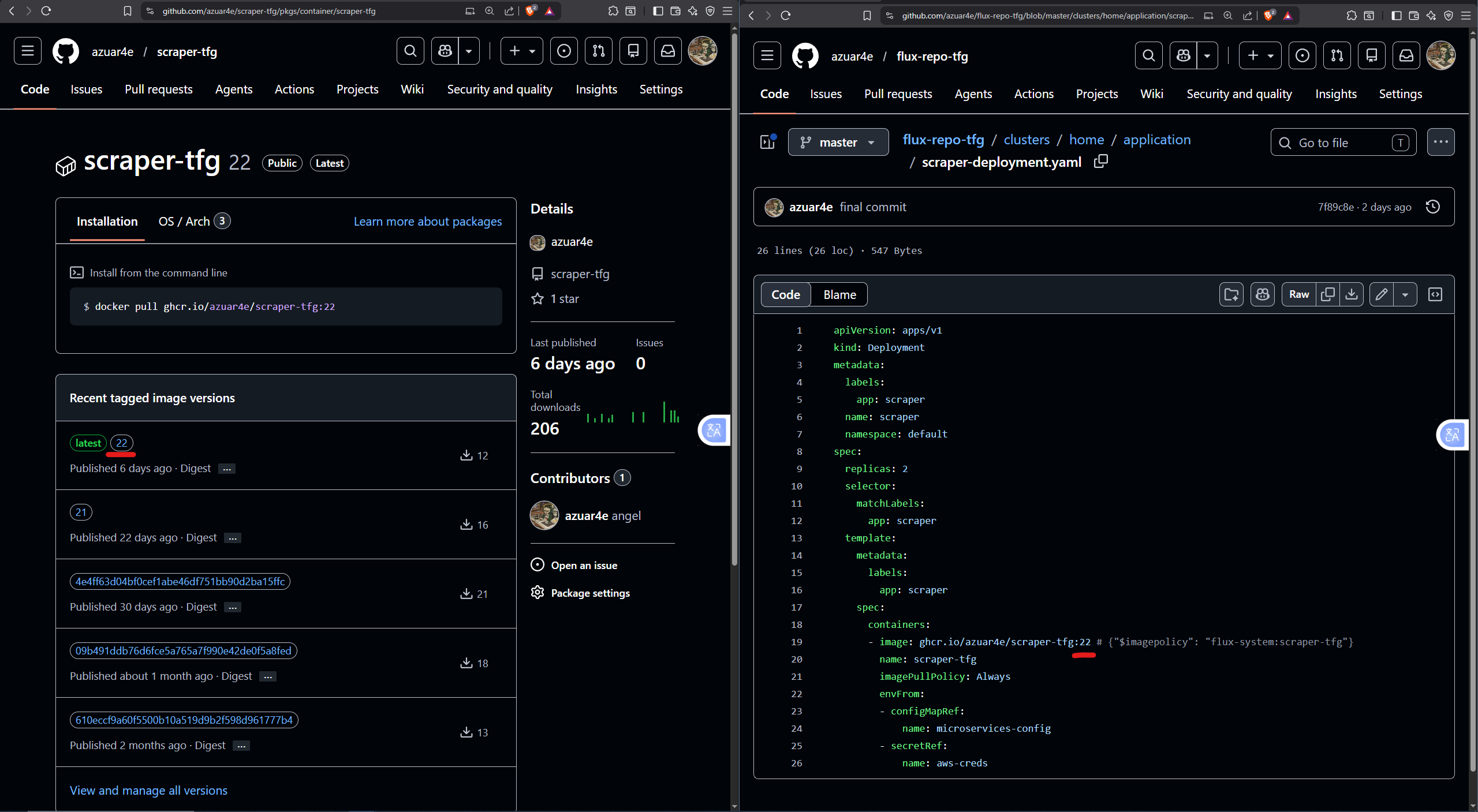
Task: Open Raw file view
Action: click(x=1299, y=295)
